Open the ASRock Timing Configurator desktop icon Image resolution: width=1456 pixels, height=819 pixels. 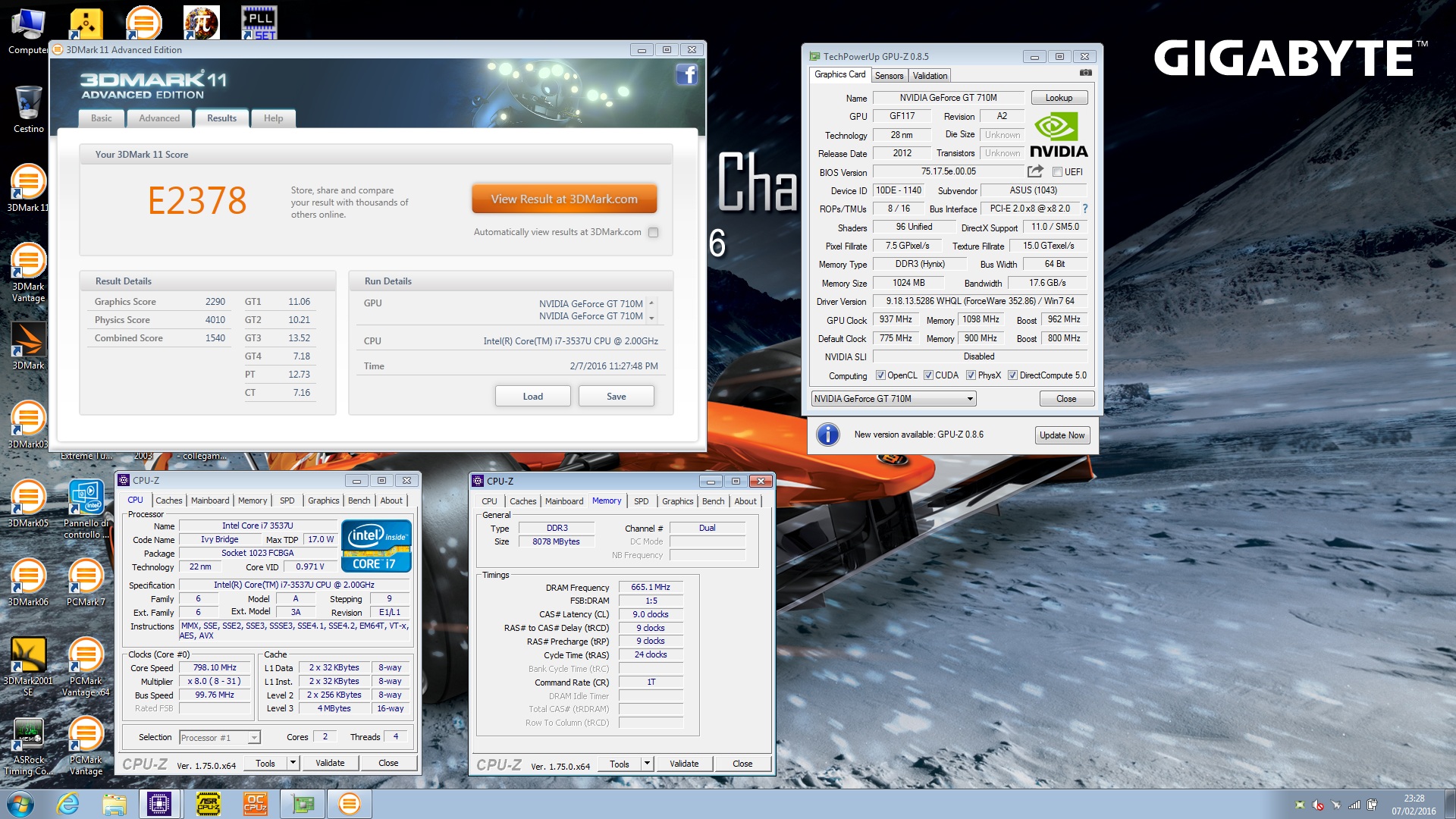pyautogui.click(x=28, y=745)
